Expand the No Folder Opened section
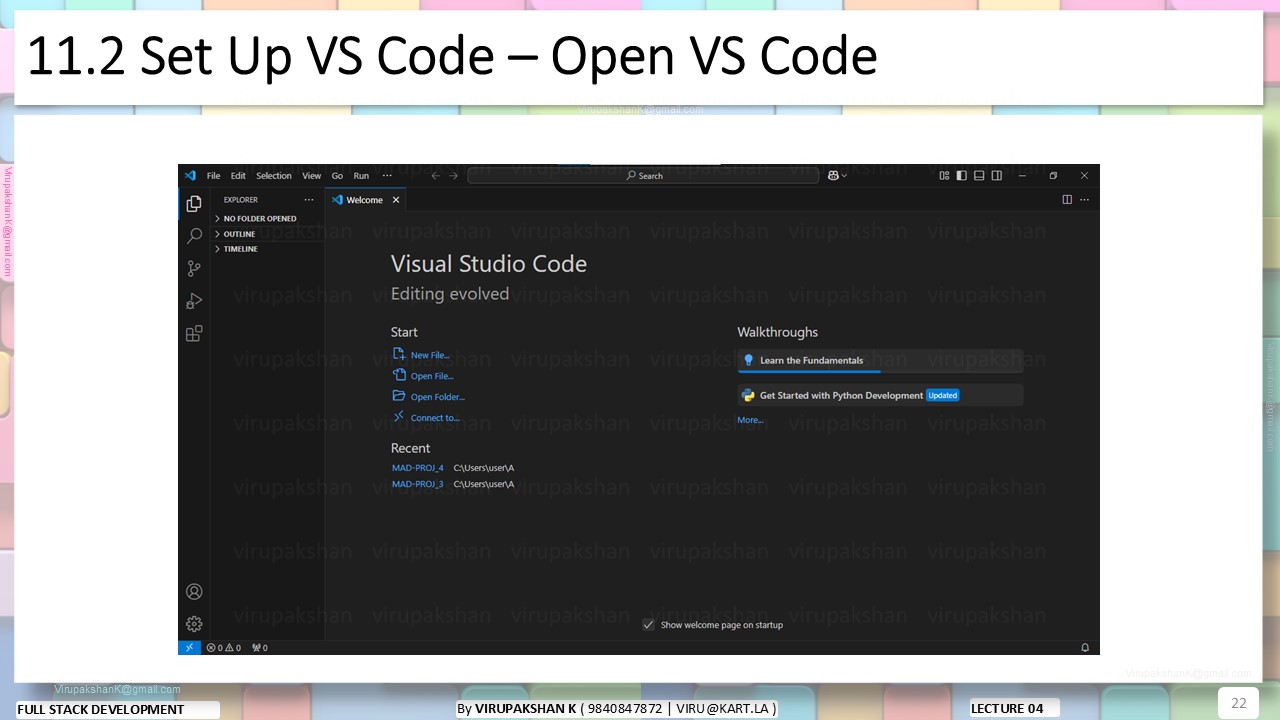The width and height of the screenshot is (1280, 720). [x=268, y=218]
